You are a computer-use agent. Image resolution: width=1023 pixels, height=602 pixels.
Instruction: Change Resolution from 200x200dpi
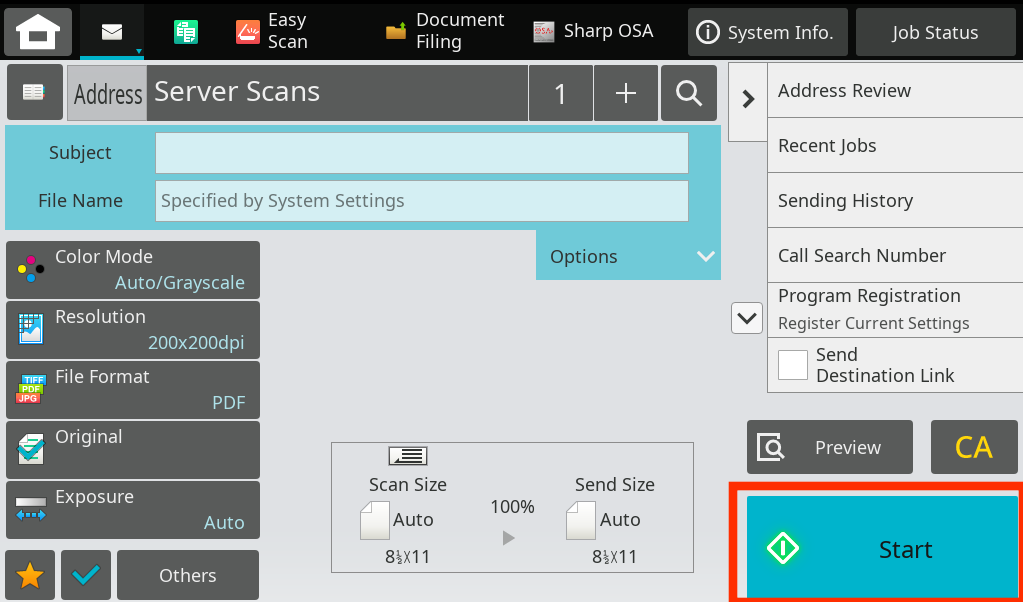click(132, 330)
